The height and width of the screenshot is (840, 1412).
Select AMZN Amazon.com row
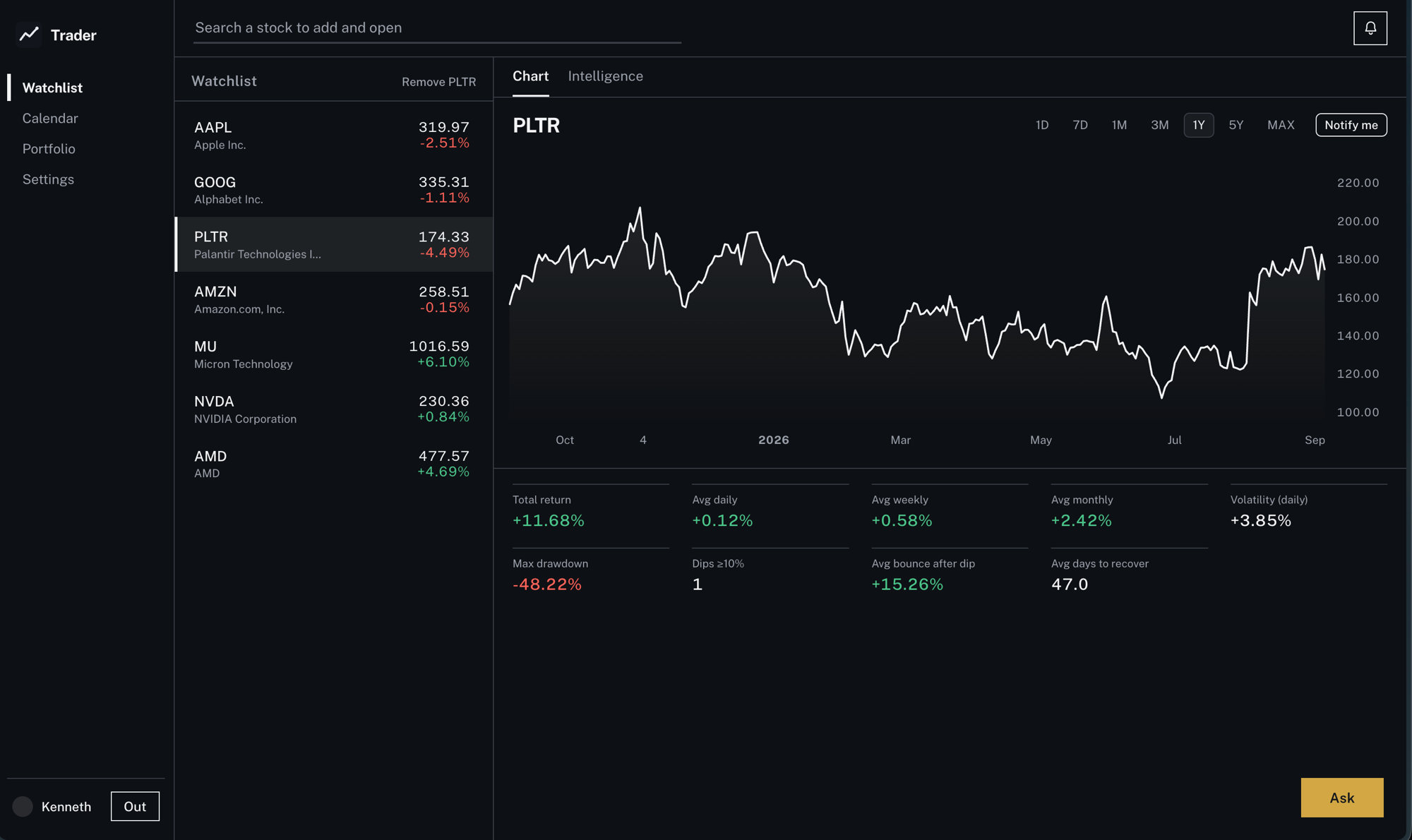tap(334, 299)
